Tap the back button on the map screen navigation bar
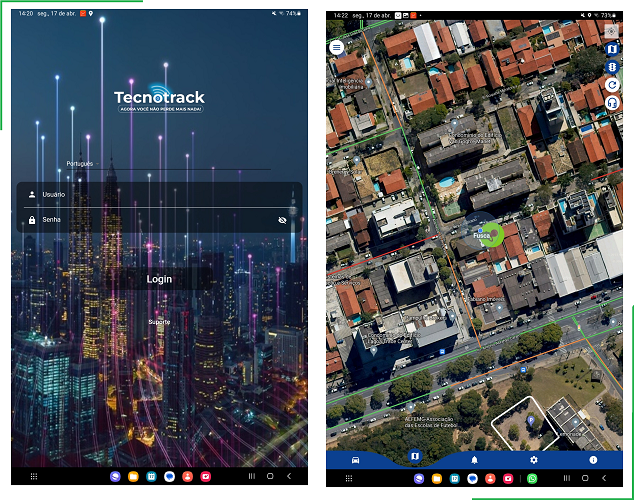 [x=604, y=478]
